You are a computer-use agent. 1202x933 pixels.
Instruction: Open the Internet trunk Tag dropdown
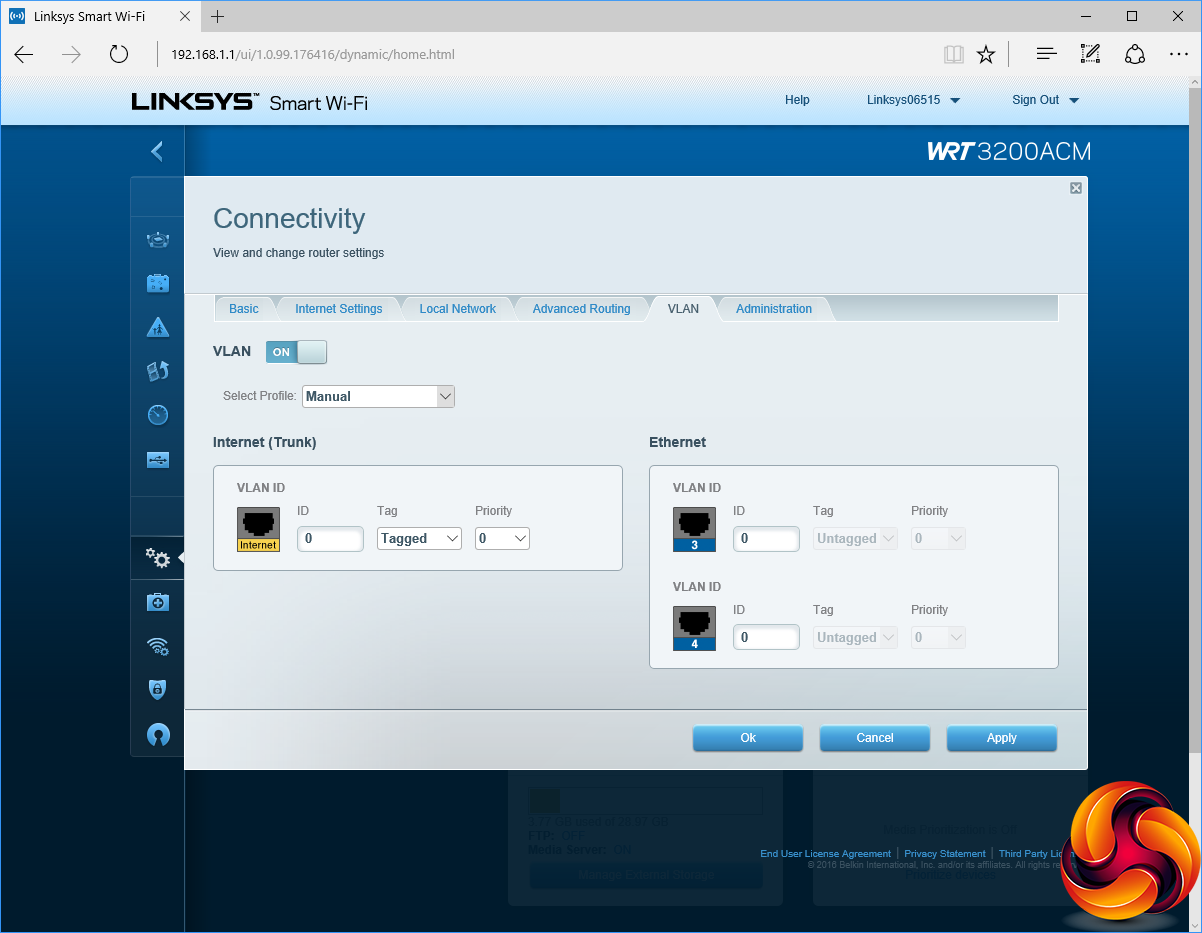[419, 539]
